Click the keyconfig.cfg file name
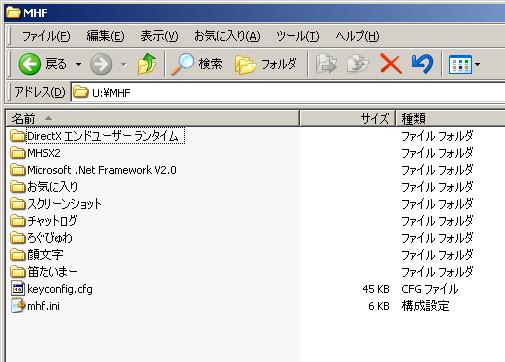Viewport: 505px width, 362px height. tap(60, 289)
